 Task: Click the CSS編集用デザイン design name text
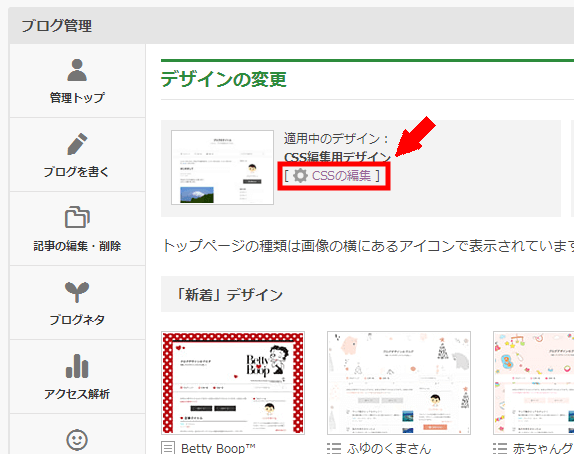click(338, 157)
